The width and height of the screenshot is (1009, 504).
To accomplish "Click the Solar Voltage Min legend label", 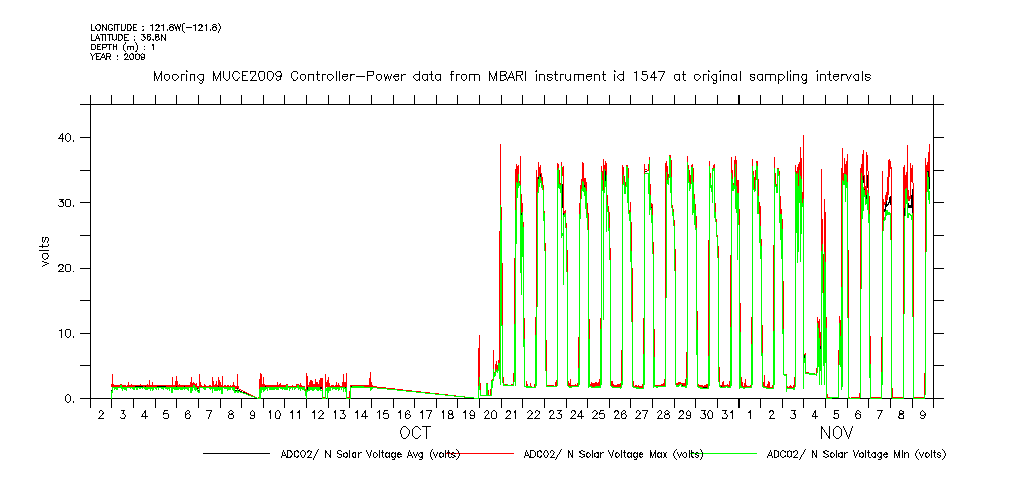I will (855, 454).
